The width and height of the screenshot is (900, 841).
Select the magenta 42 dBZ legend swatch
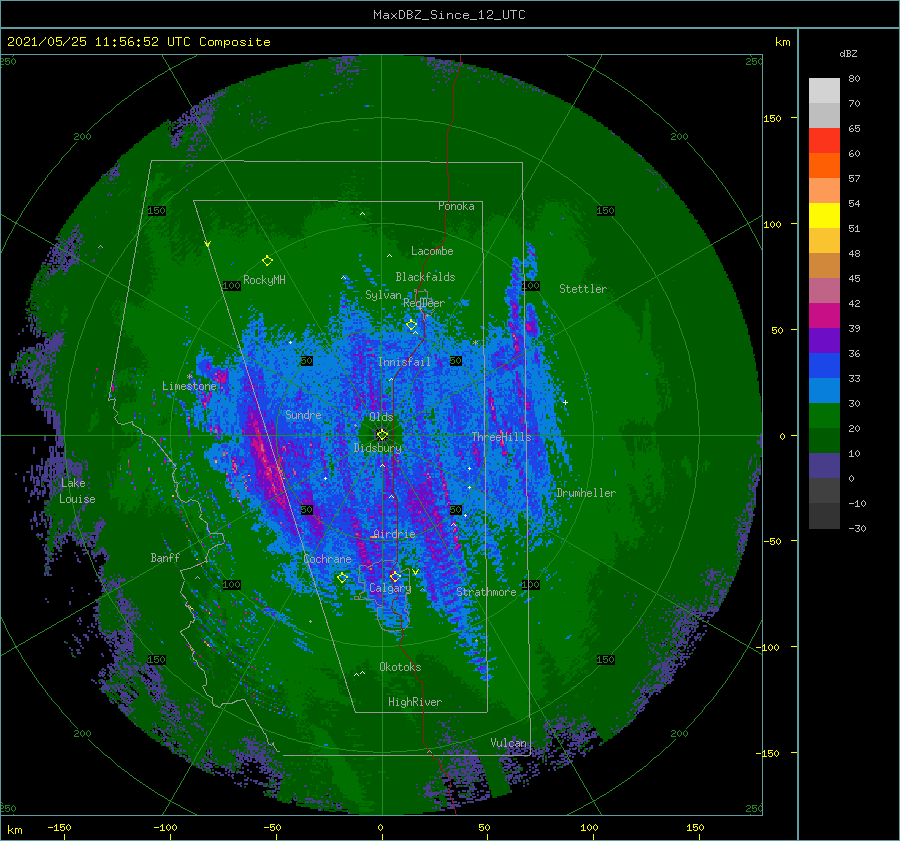824,316
